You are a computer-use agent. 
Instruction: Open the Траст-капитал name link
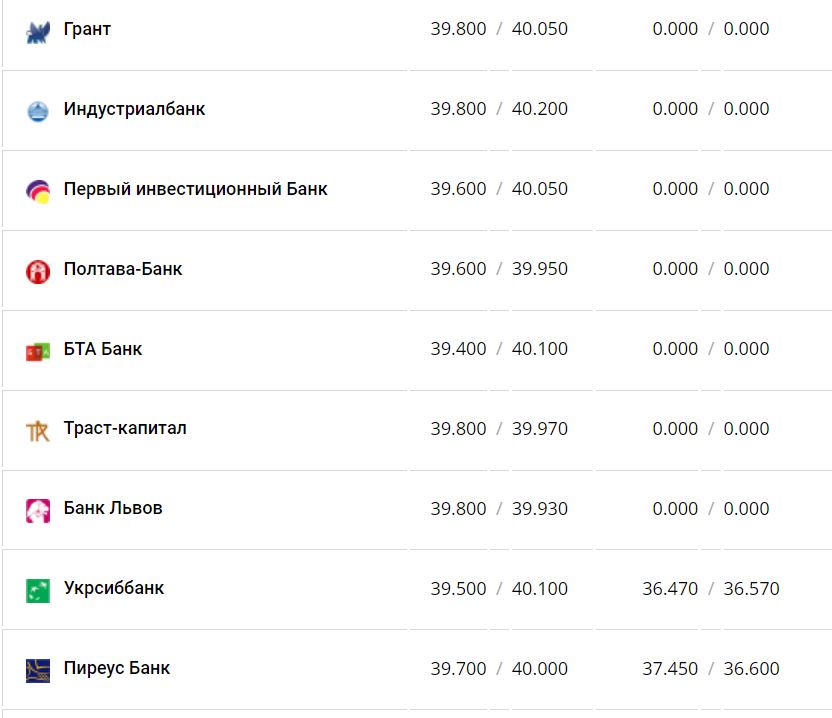coord(125,428)
